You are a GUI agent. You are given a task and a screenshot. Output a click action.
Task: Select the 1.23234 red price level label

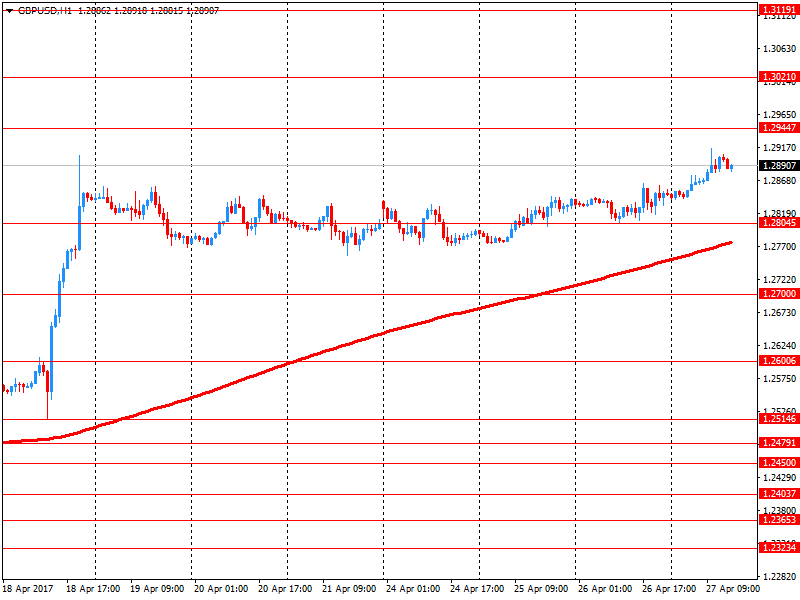point(779,548)
